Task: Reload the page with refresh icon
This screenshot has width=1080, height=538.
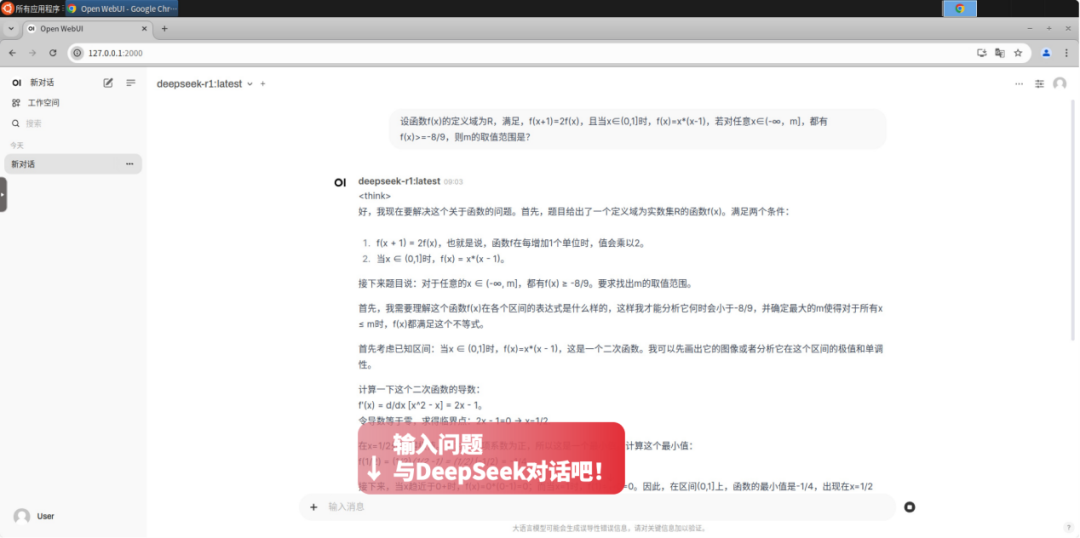Action: pyautogui.click(x=53, y=52)
